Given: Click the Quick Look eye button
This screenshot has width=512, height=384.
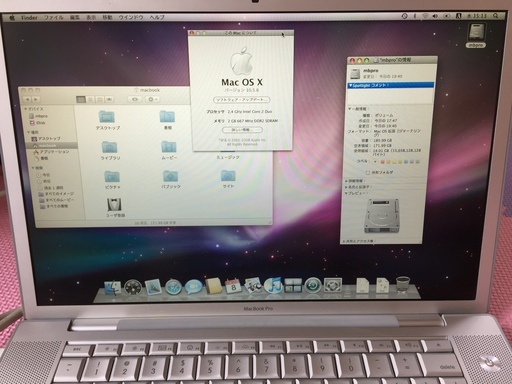Looking at the screenshot, I should pos(135,99).
